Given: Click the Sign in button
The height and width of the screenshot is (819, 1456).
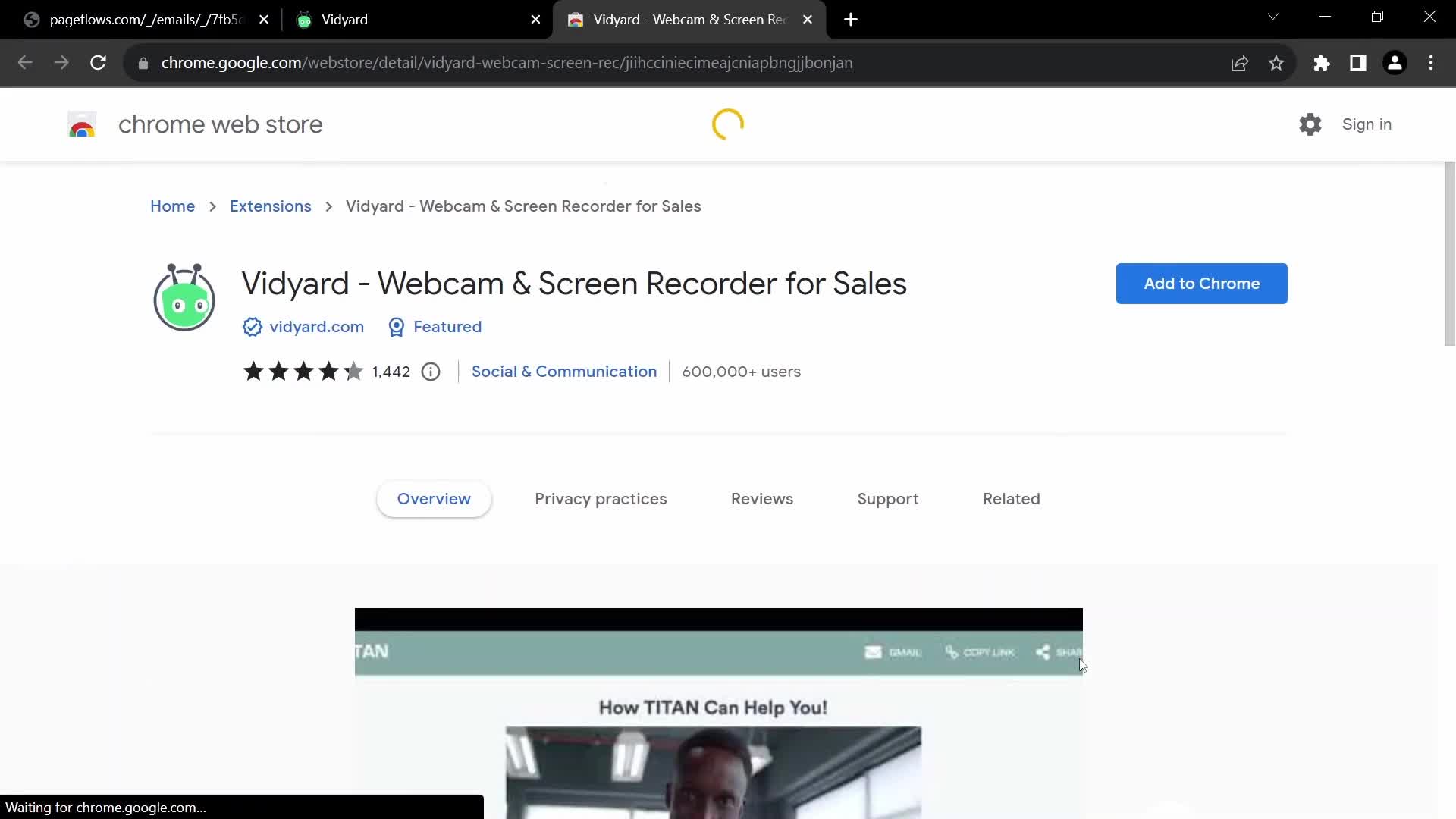Looking at the screenshot, I should [x=1367, y=124].
